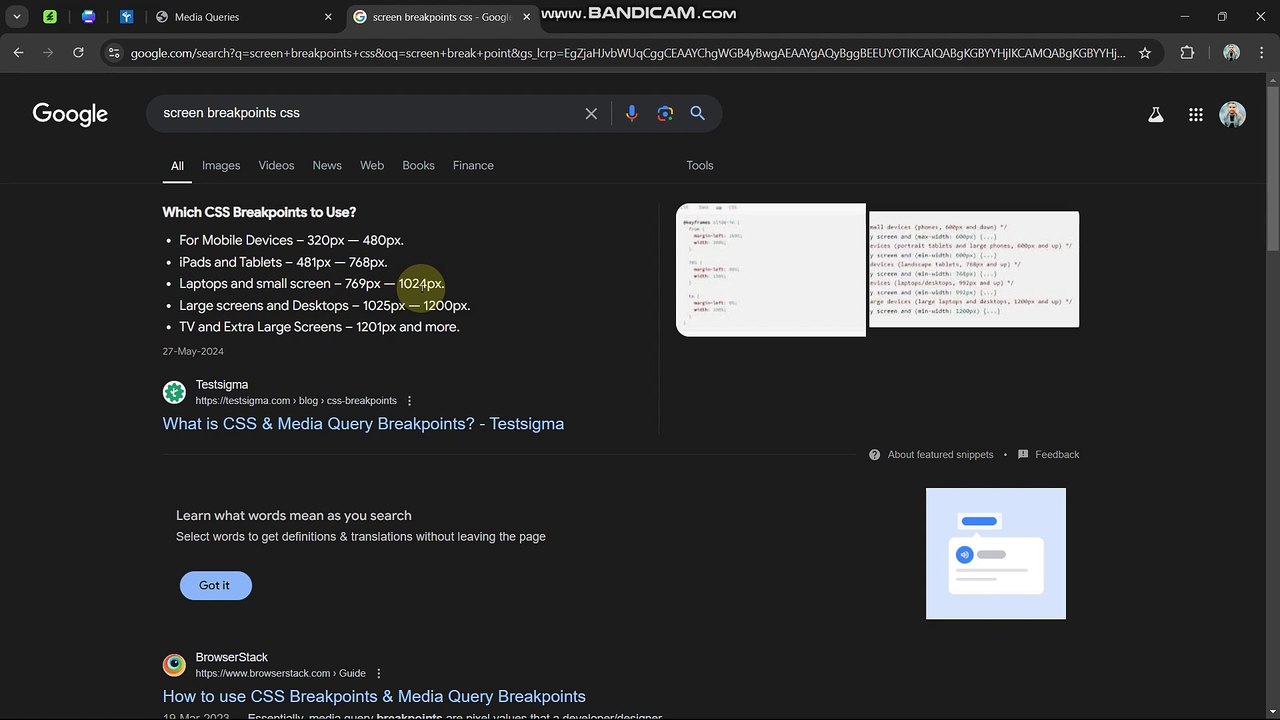1280x720 pixels.
Task: Switch to Videos results
Action: [276, 165]
